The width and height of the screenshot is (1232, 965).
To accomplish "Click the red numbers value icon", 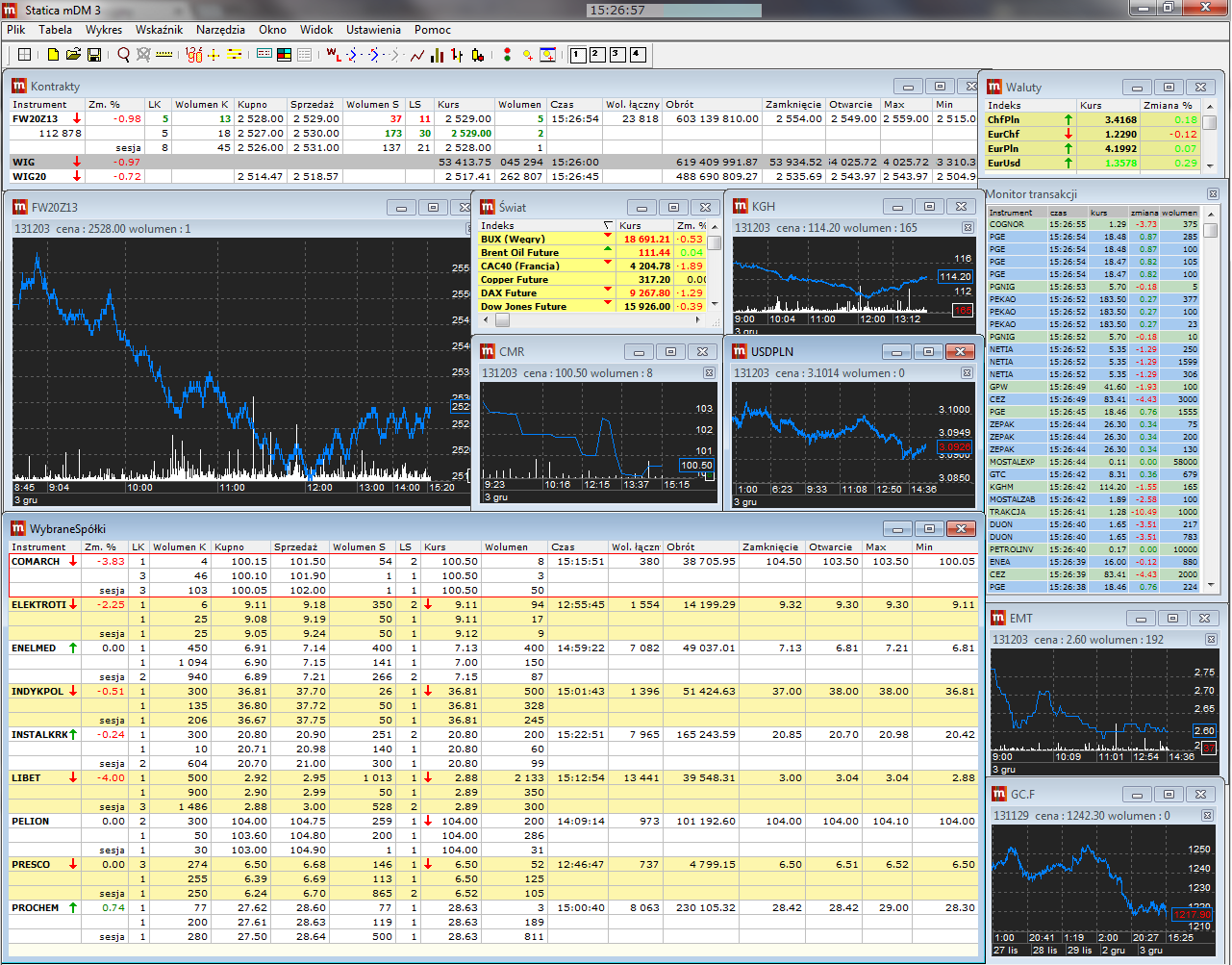I will pyautogui.click(x=193, y=55).
